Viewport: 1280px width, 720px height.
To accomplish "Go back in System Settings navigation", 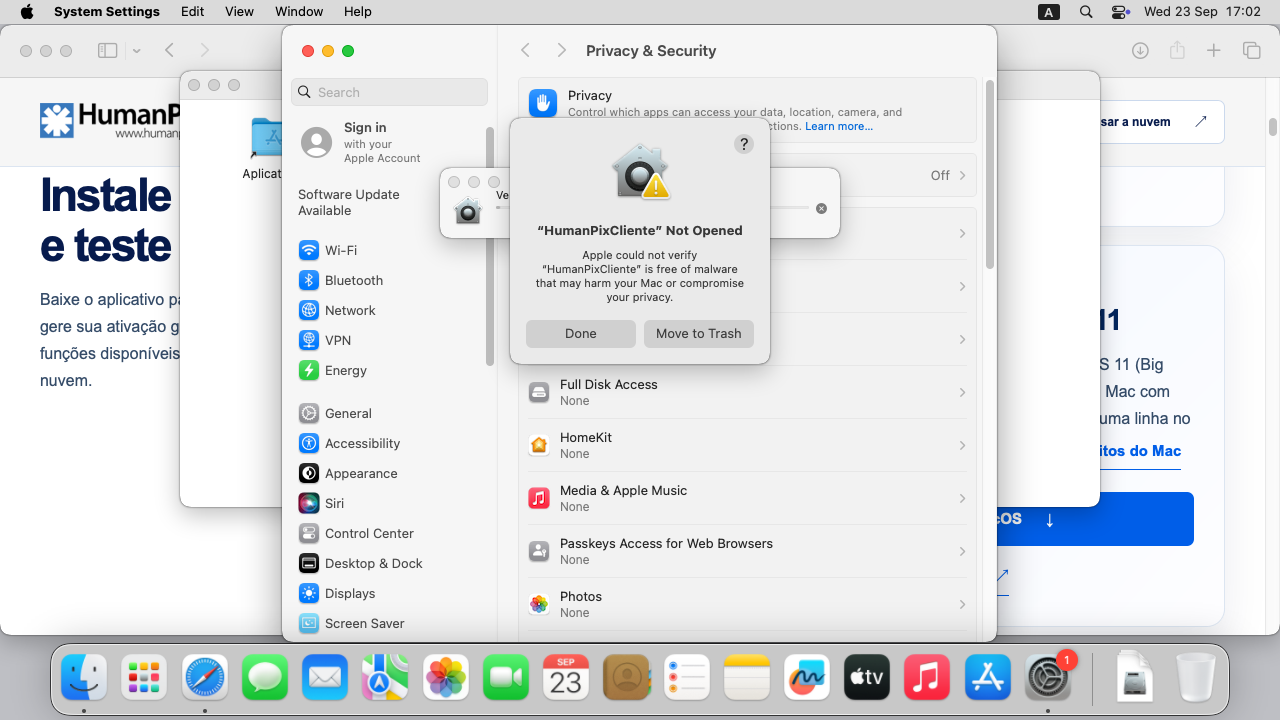I will [526, 50].
